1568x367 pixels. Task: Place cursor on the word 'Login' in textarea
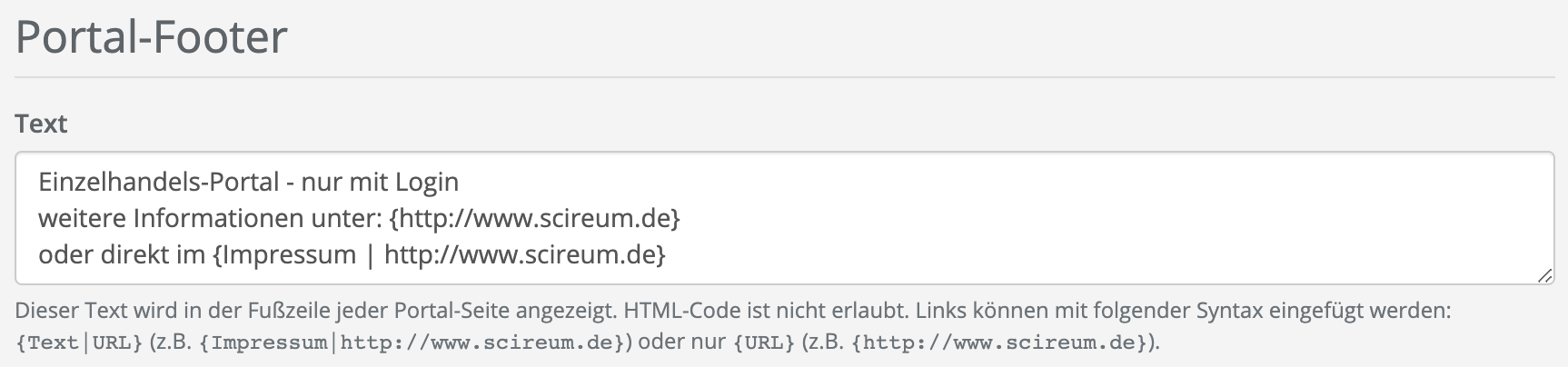(x=427, y=183)
